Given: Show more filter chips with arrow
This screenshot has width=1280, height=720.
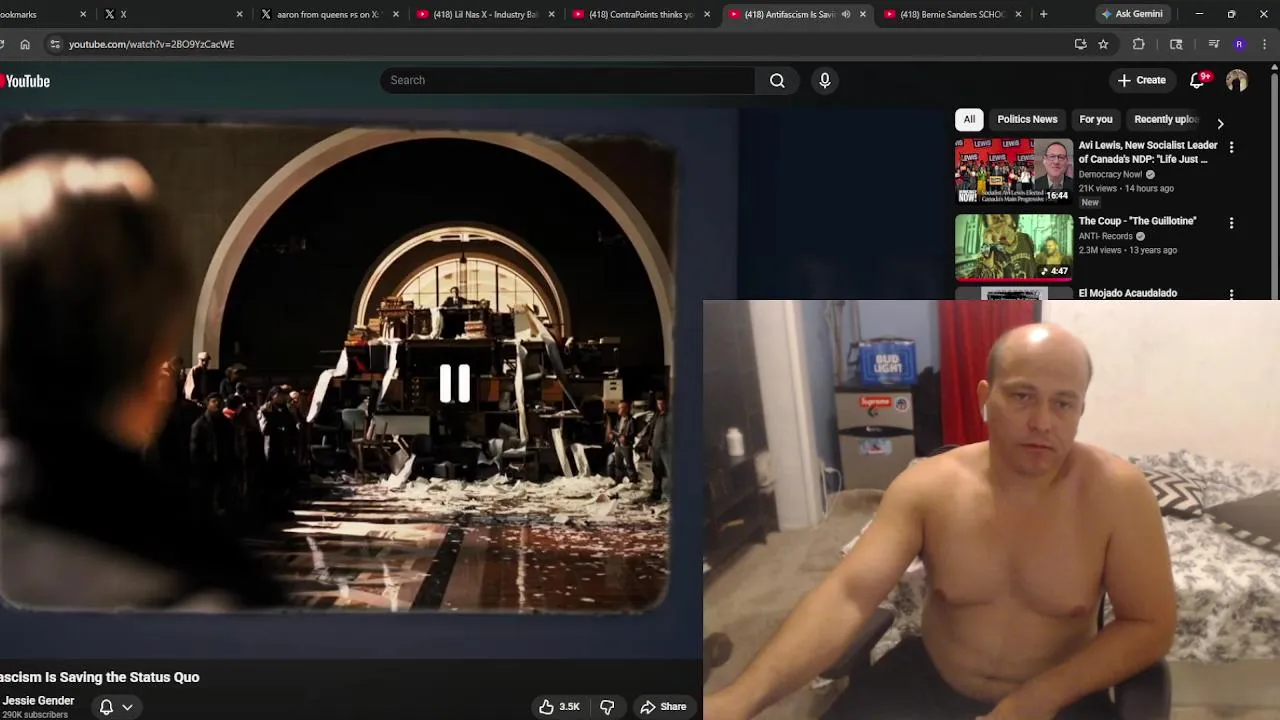Looking at the screenshot, I should pos(1220,124).
